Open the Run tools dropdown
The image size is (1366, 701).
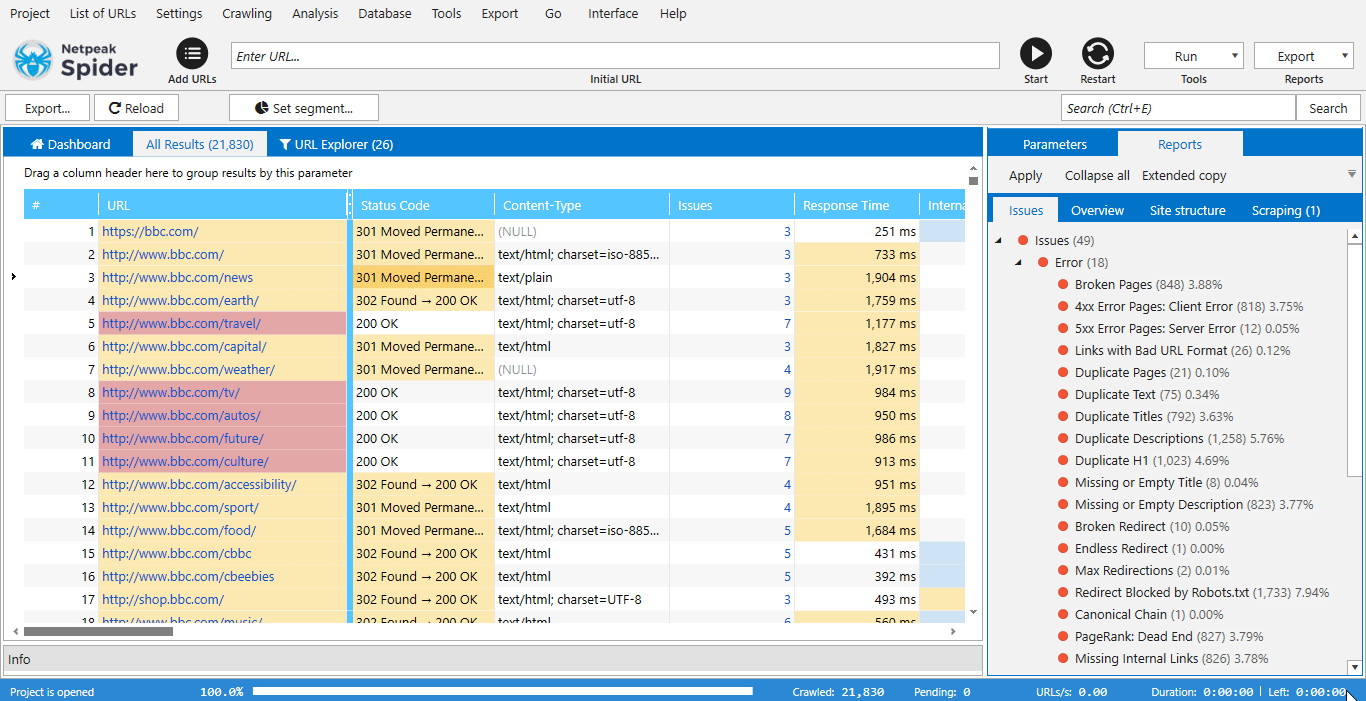point(1194,56)
